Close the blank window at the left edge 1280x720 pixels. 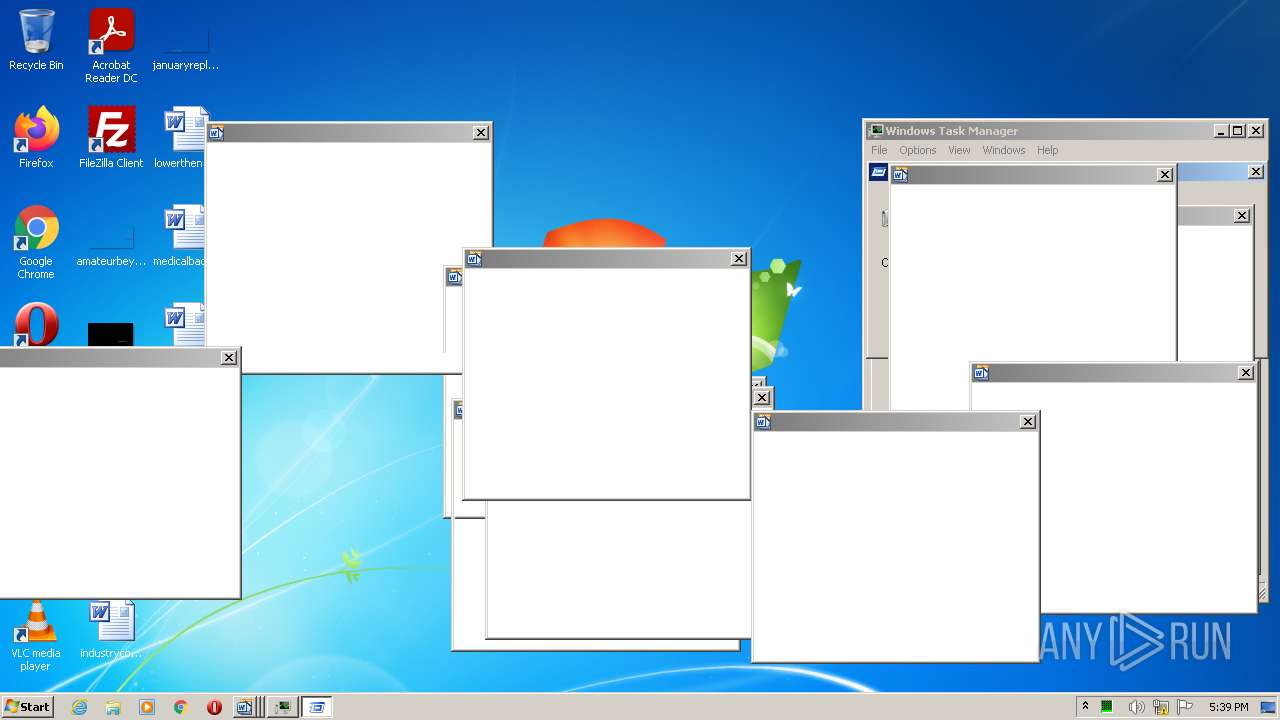coord(229,358)
